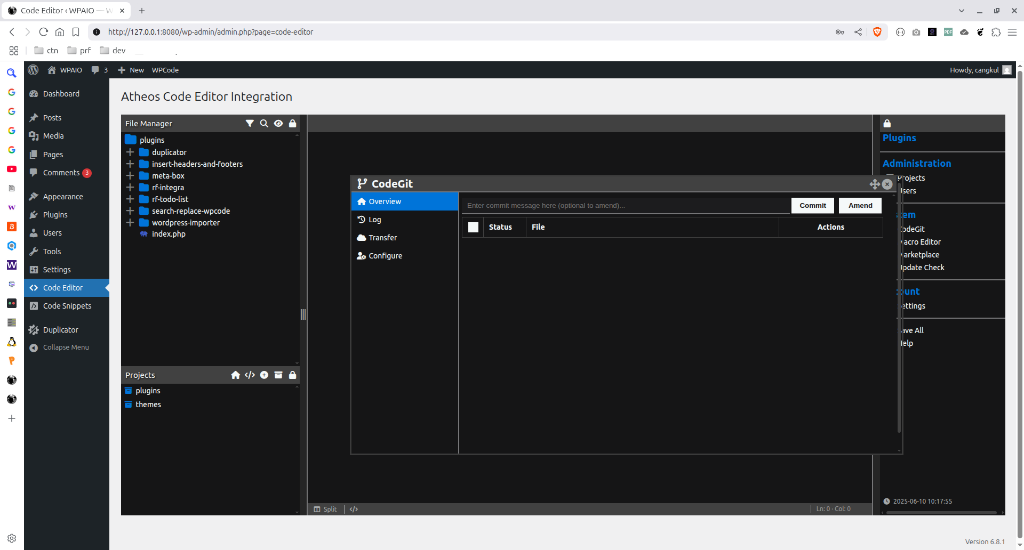Click the code brackets icon in Projects header
Screen dimensions: 1024x550
[x=249, y=375]
